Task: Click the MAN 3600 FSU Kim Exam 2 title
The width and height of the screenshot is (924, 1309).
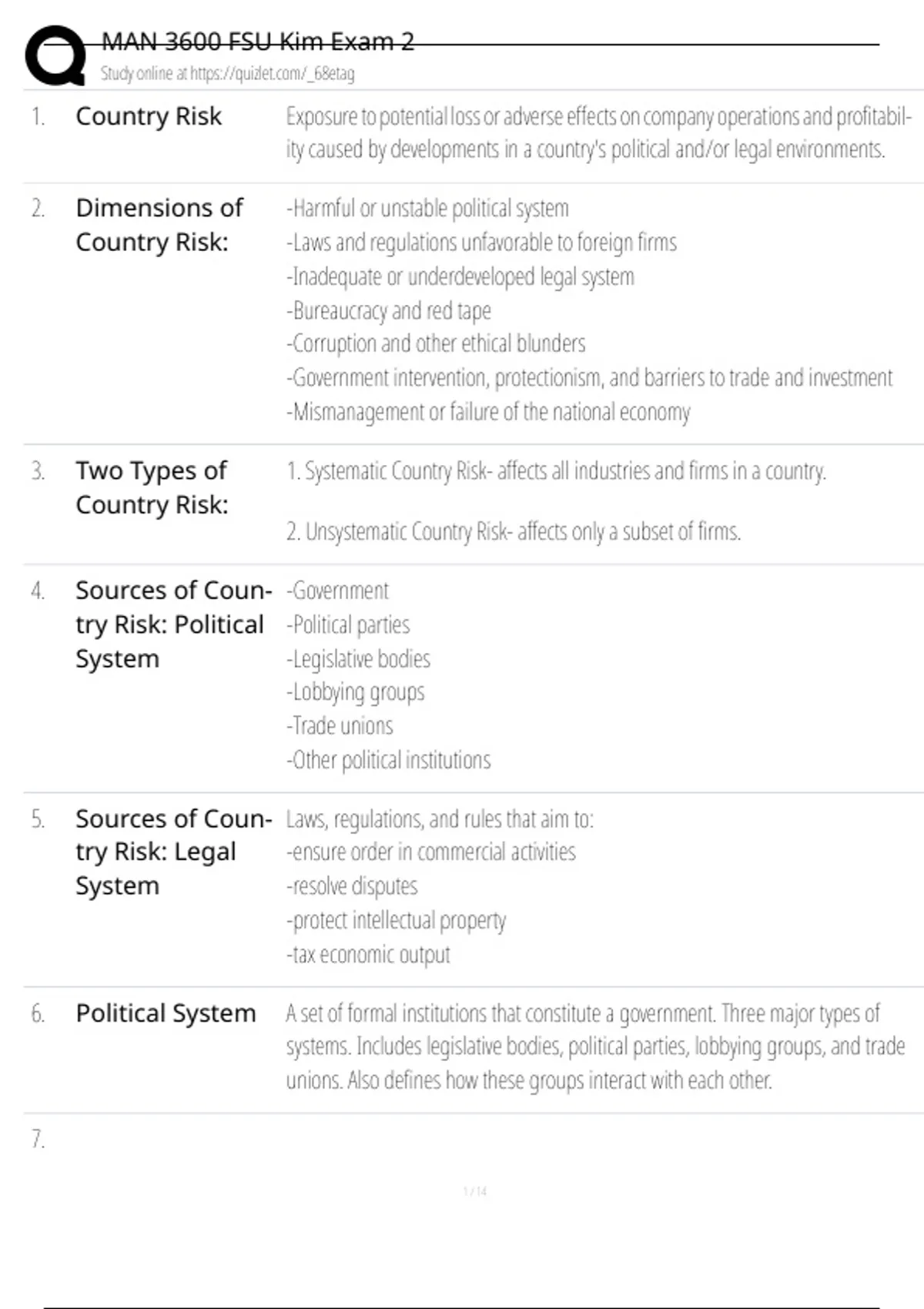Action: pos(257,42)
